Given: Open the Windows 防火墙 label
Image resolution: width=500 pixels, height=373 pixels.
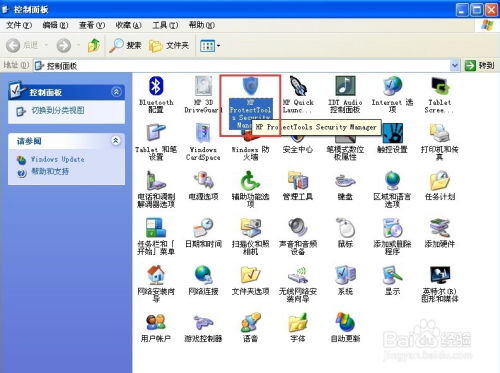Looking at the screenshot, I should click(250, 153).
